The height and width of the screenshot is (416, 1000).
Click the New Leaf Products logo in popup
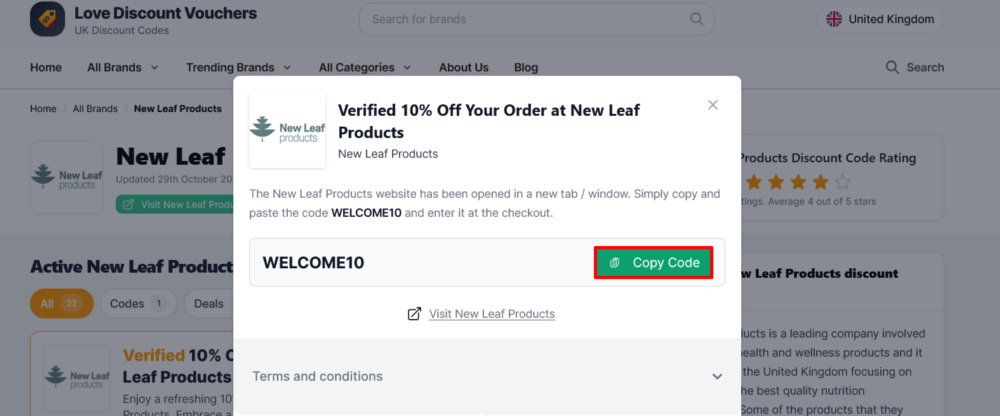(287, 130)
